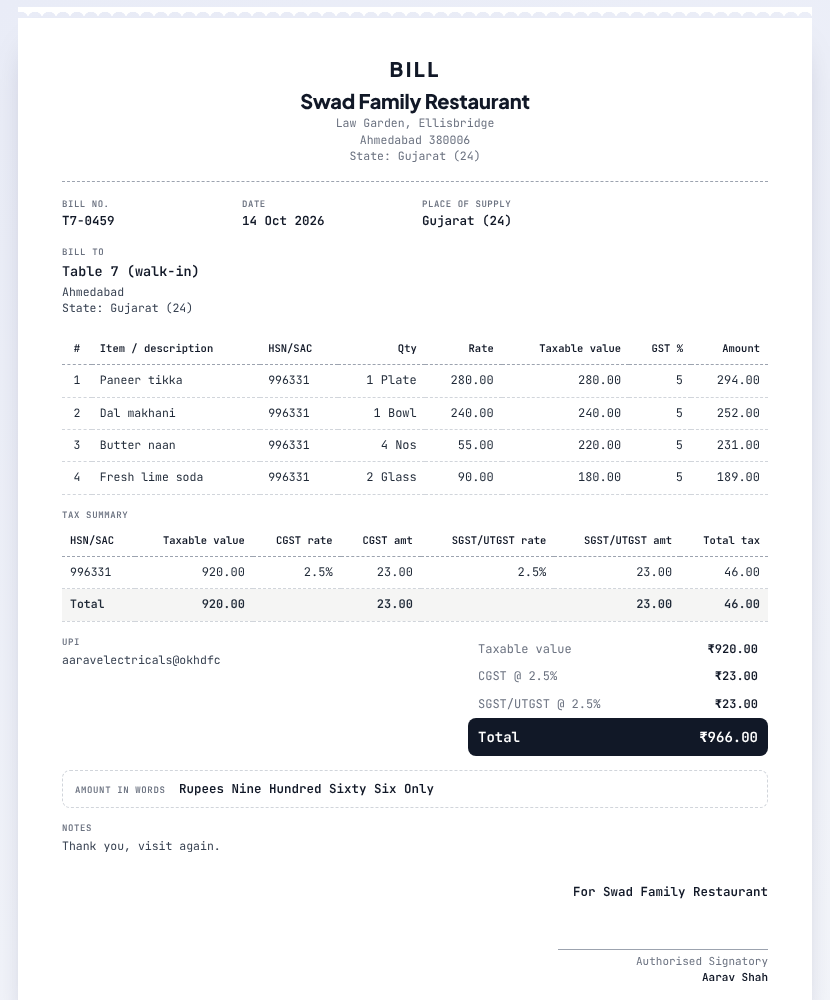Click the Paneer tikka item name
This screenshot has width=830, height=1000.
(141, 380)
